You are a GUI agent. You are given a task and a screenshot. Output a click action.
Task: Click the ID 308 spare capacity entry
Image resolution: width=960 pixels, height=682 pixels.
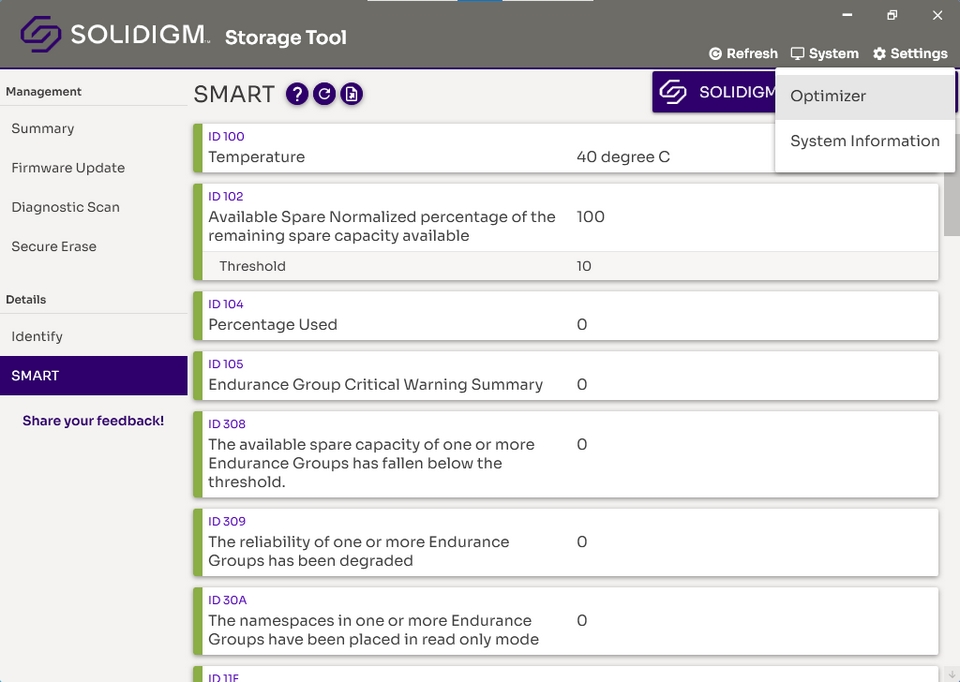point(566,454)
